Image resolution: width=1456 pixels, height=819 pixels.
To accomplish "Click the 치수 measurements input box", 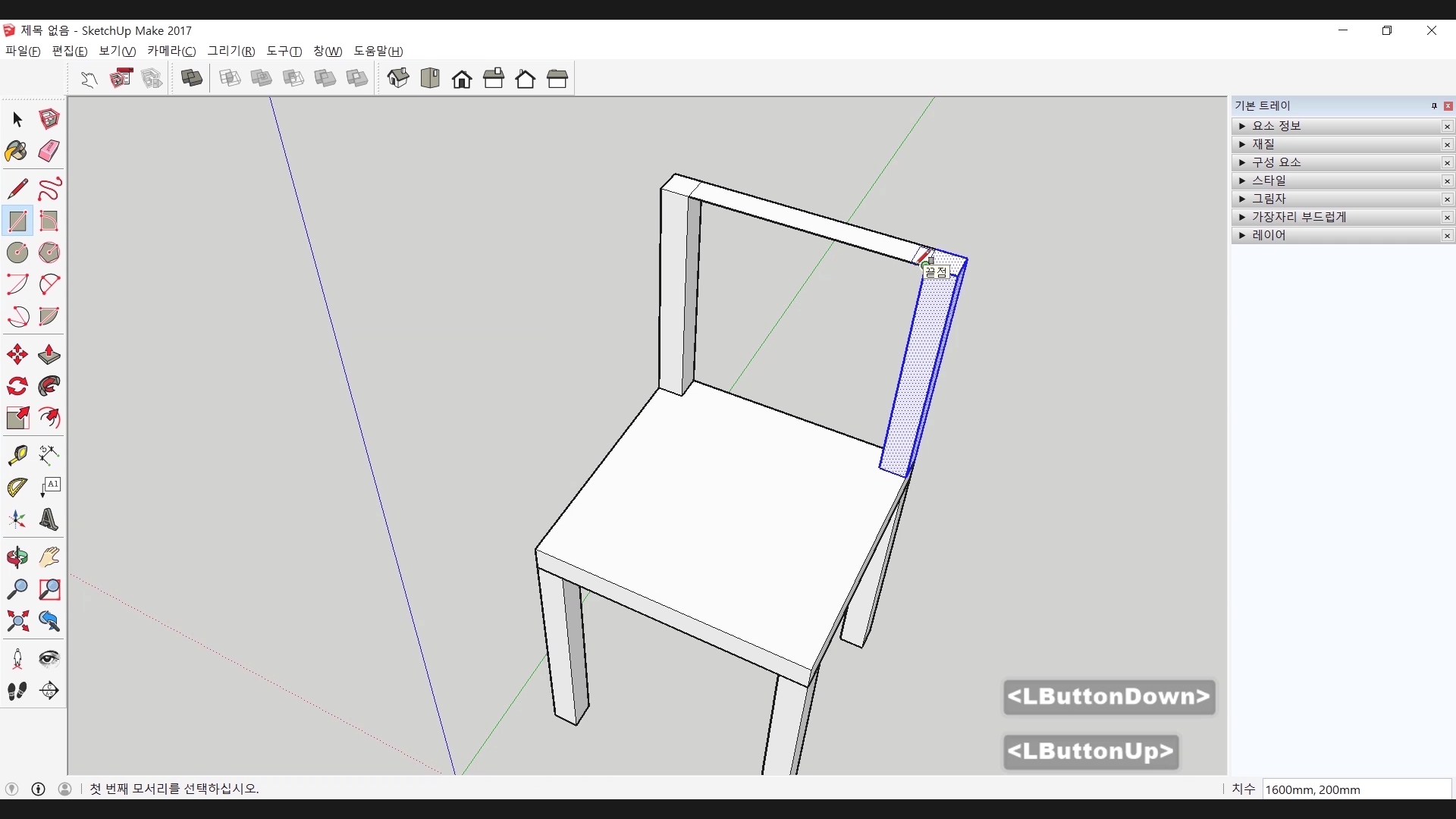I will pyautogui.click(x=1356, y=789).
